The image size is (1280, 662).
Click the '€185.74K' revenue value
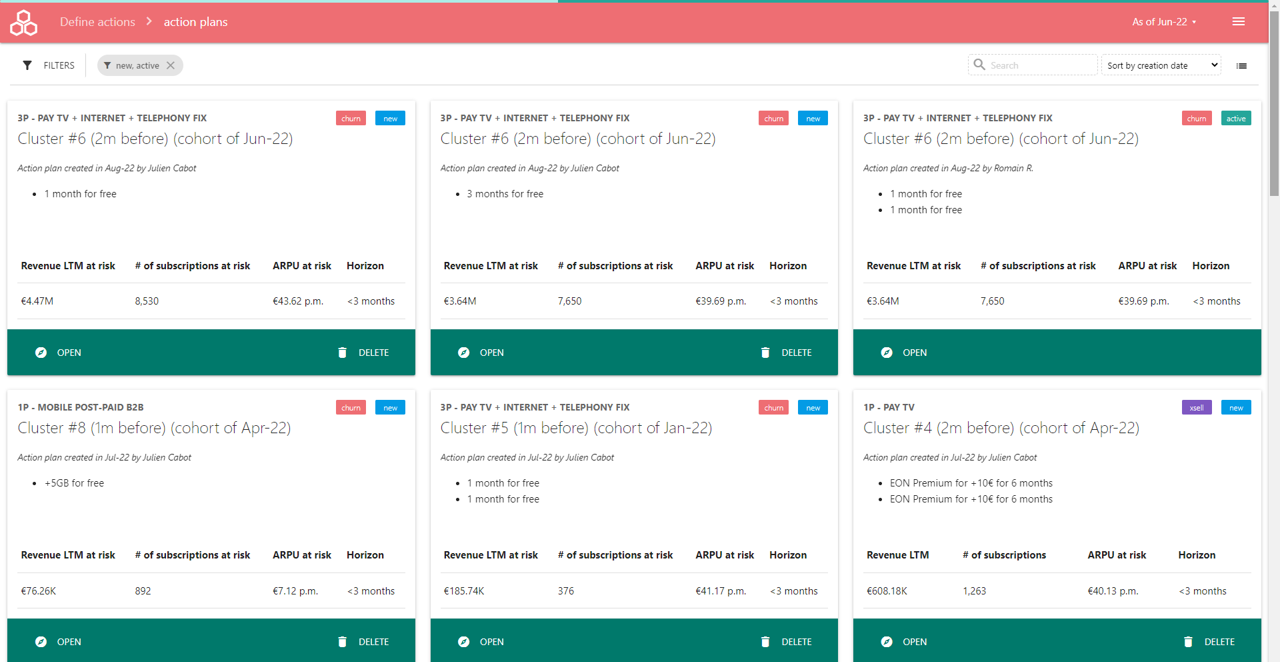[x=464, y=591]
